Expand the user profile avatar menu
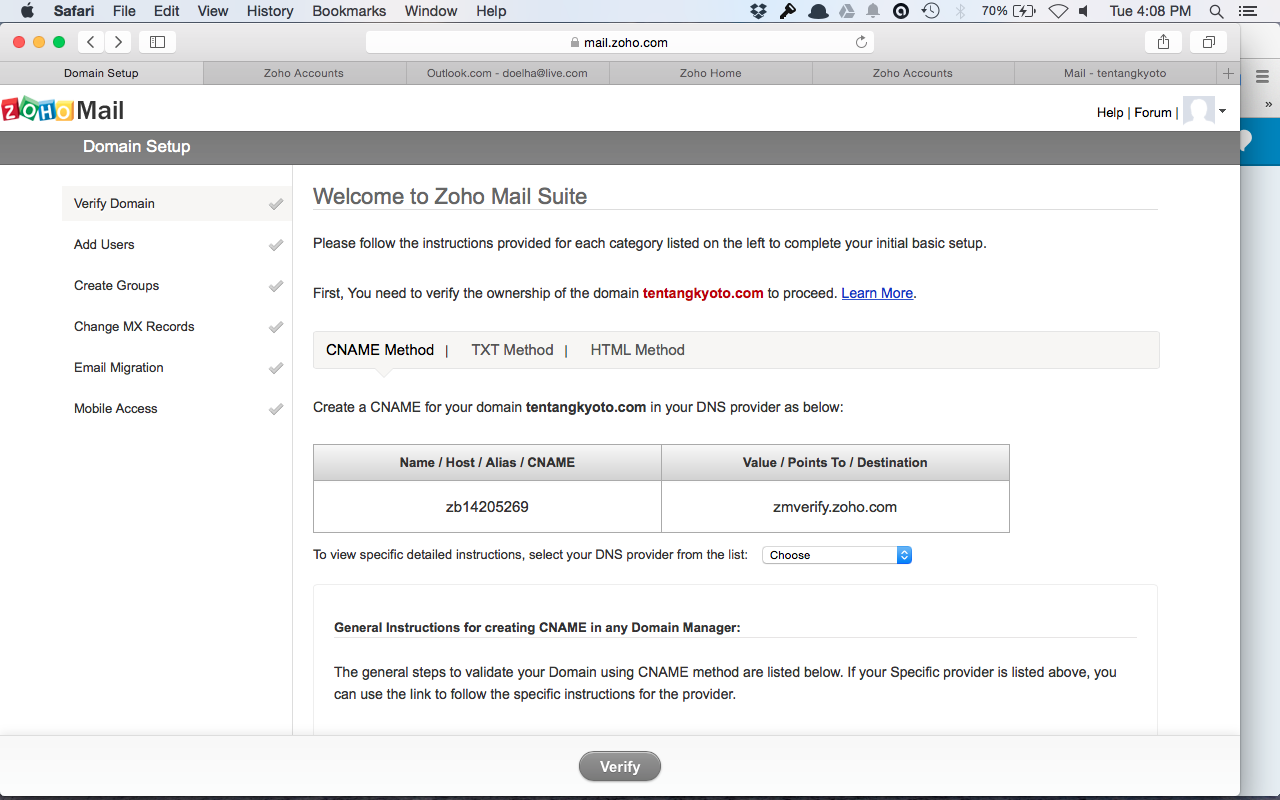The width and height of the screenshot is (1280, 800). [1205, 112]
